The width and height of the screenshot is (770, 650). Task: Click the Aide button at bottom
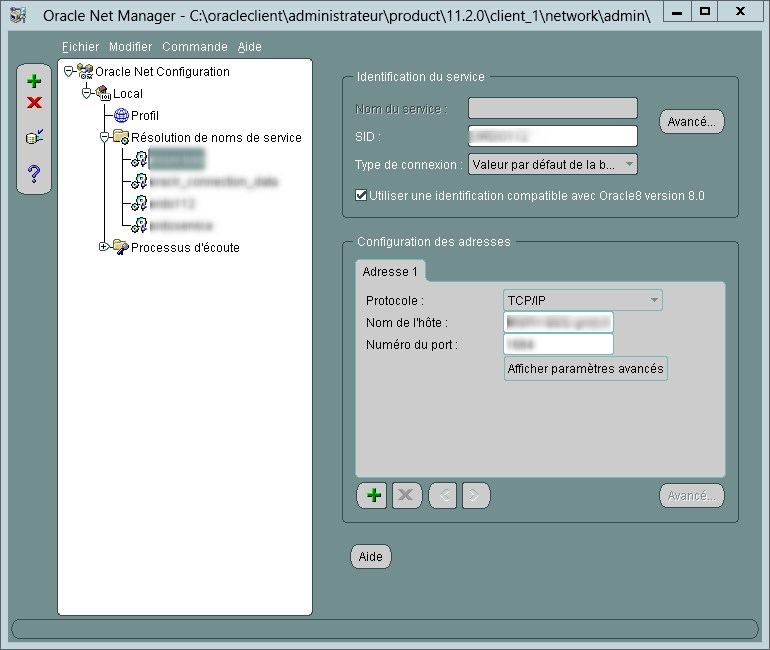point(370,557)
